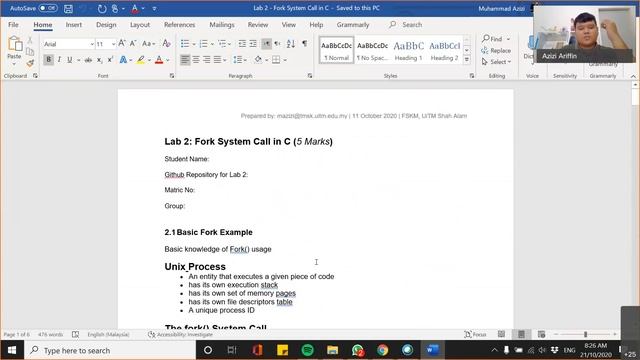Select the Format Painter brush
The width and height of the screenshot is (640, 360).
(x=30, y=63)
